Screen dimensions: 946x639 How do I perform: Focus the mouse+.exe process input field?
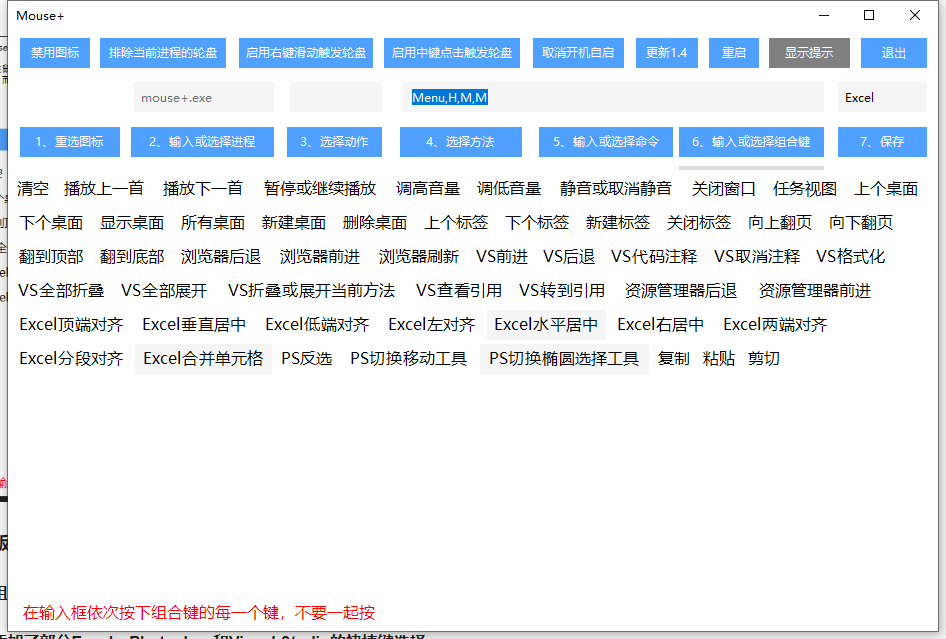pyautogui.click(x=203, y=98)
